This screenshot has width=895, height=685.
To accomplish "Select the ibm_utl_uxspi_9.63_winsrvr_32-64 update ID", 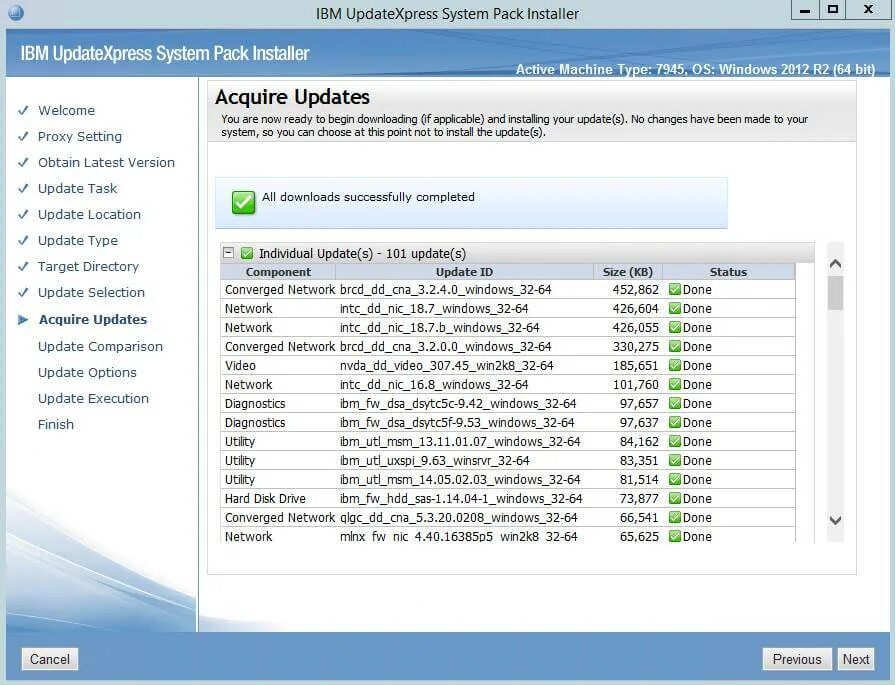I will (434, 460).
